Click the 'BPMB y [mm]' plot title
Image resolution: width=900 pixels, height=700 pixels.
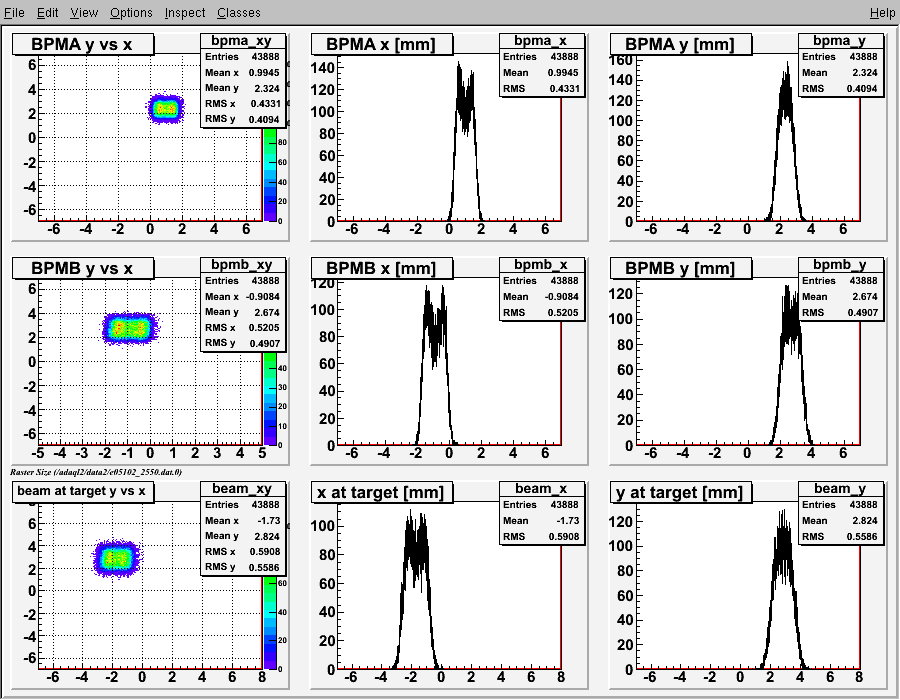tap(681, 269)
